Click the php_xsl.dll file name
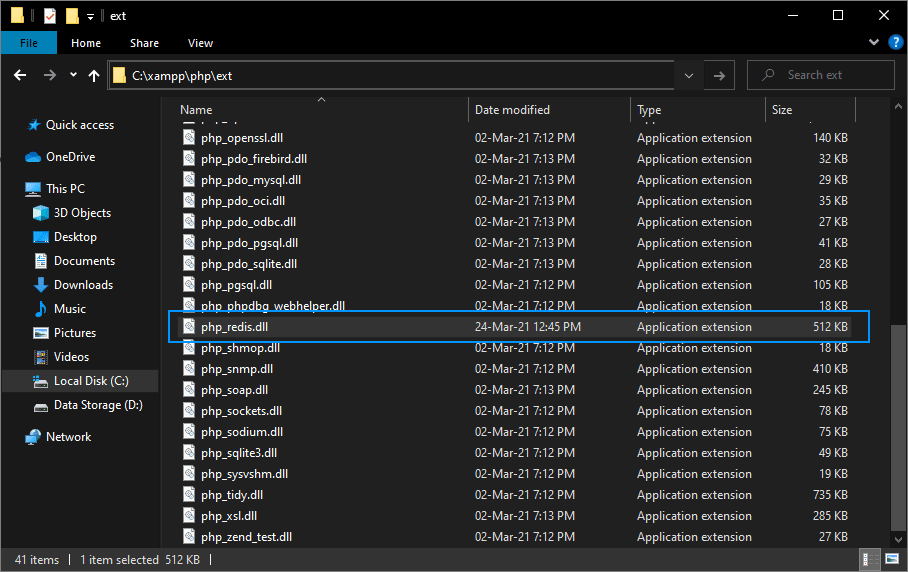The height and width of the screenshot is (572, 908). [x=229, y=516]
